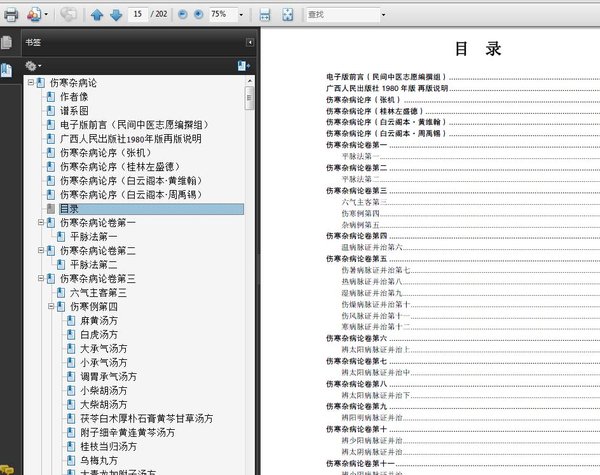
Task: Open the 茯苓白术厚朴石膏黄芩甘草汤方 bookmark
Action: pos(147,419)
